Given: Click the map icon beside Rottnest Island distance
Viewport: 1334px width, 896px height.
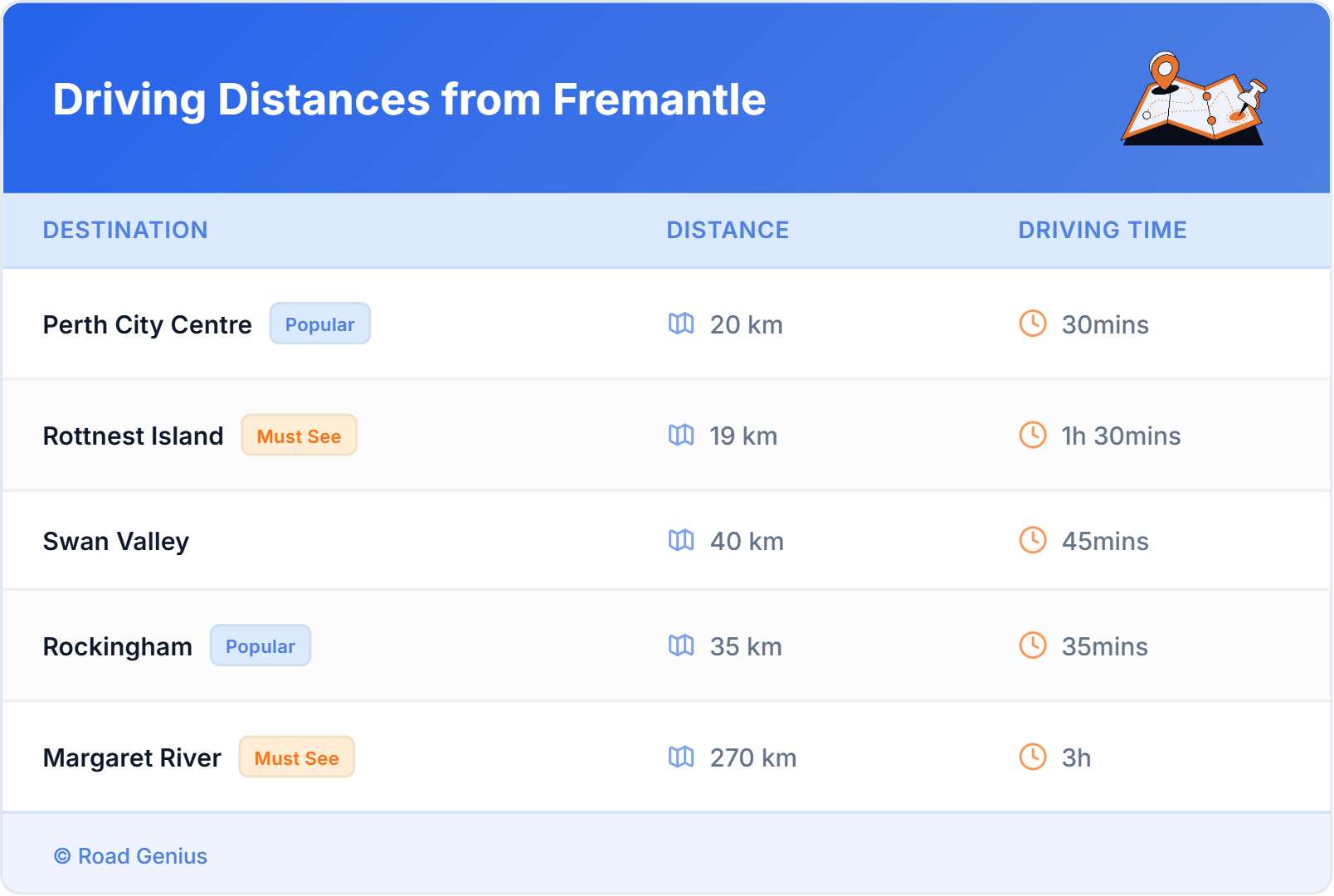Looking at the screenshot, I should pos(682,436).
